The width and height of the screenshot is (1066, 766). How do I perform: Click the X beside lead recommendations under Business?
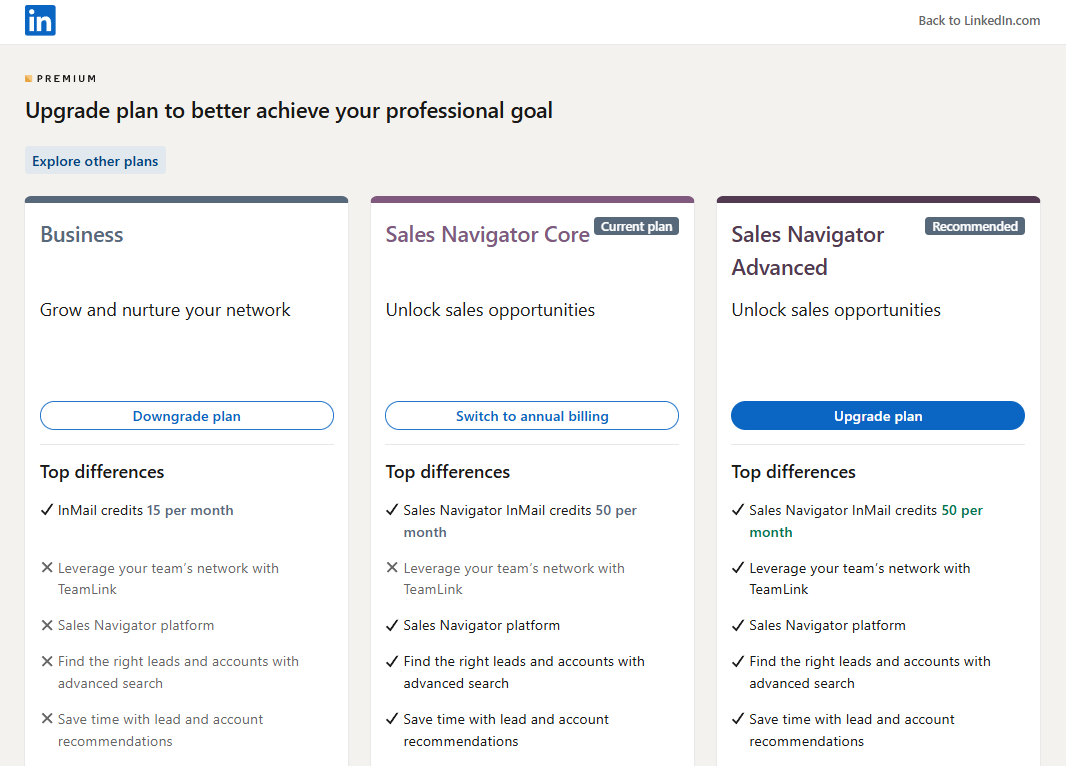click(47, 719)
